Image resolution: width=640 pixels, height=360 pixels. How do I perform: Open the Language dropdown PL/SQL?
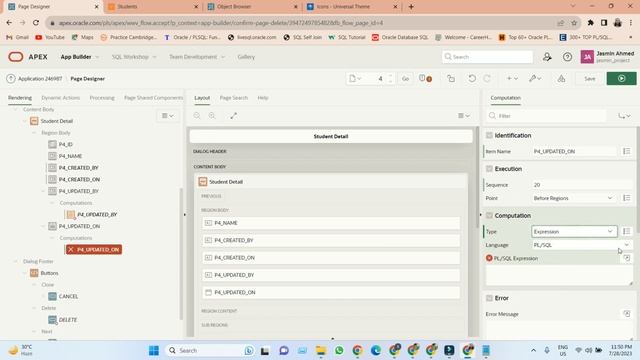[582, 245]
